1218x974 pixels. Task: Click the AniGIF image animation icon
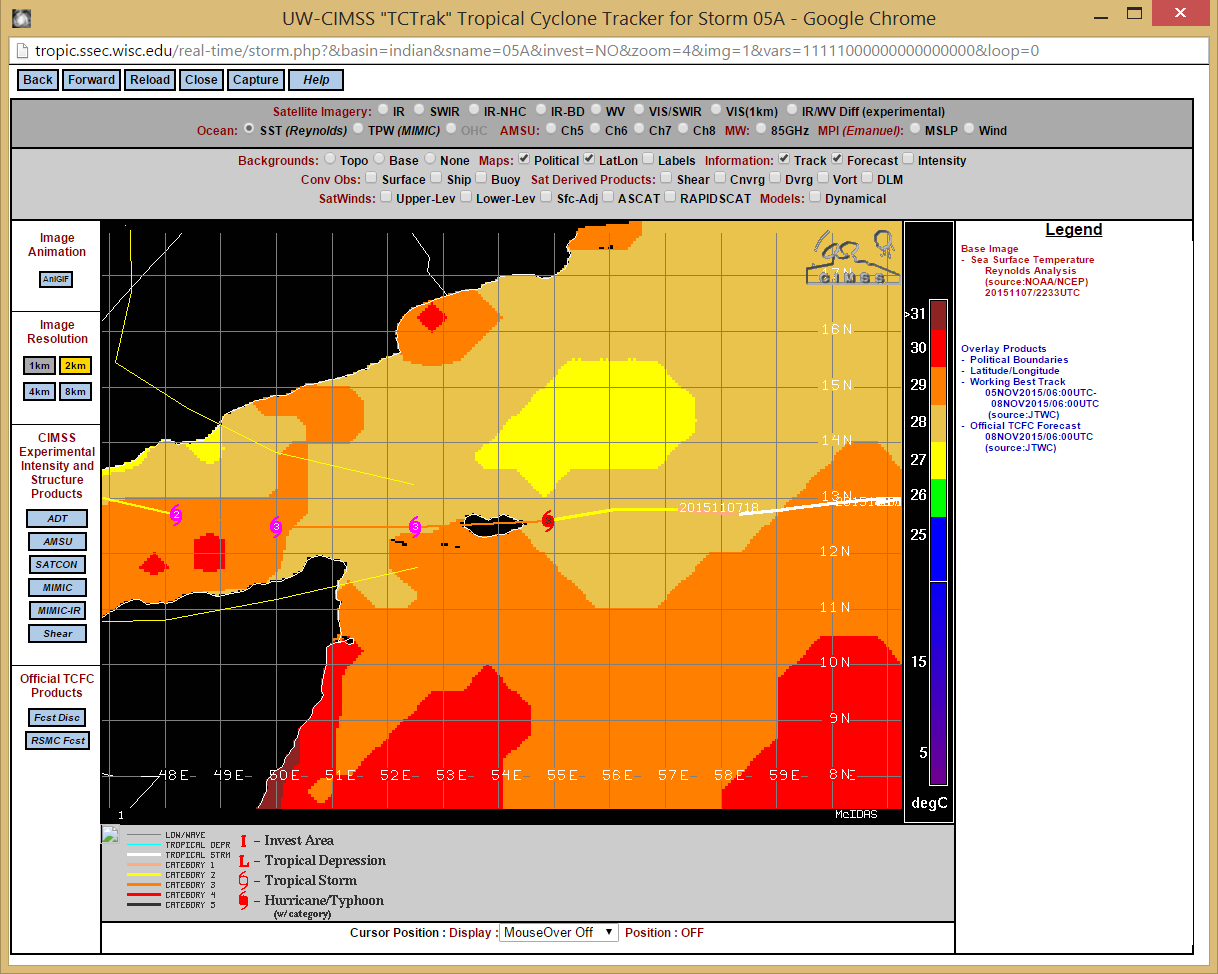coord(56,279)
